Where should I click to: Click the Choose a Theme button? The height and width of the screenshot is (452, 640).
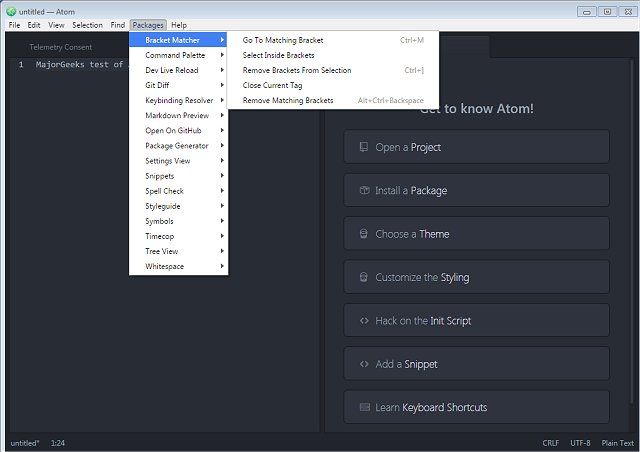pyautogui.click(x=476, y=234)
